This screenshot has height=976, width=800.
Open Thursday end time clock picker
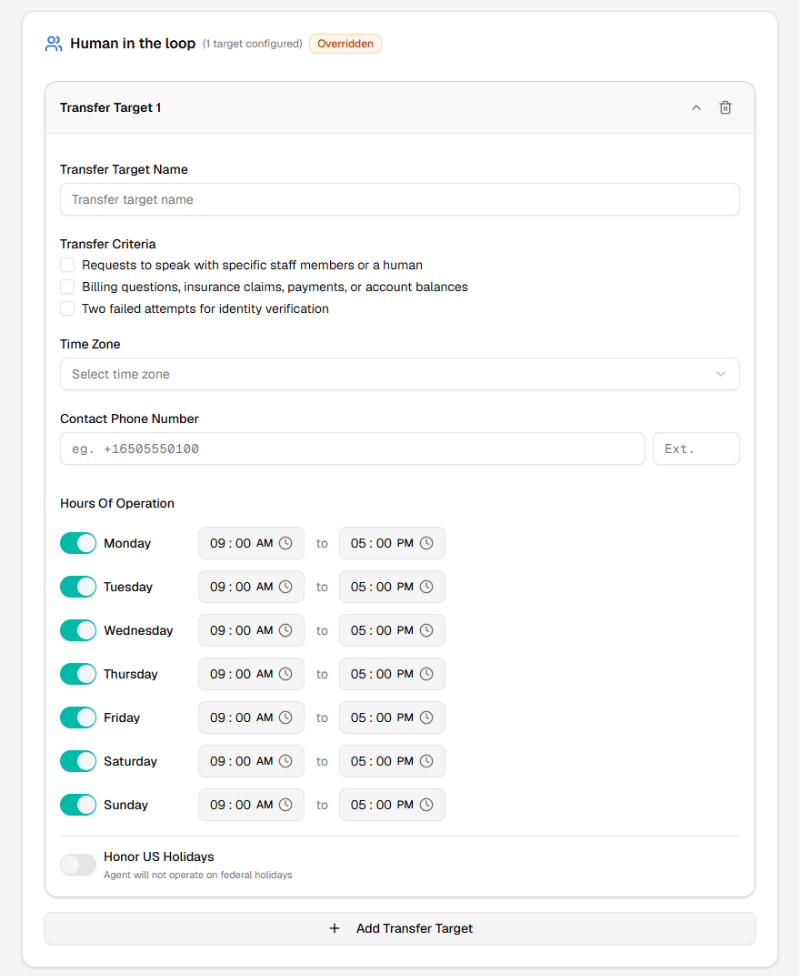pos(426,674)
